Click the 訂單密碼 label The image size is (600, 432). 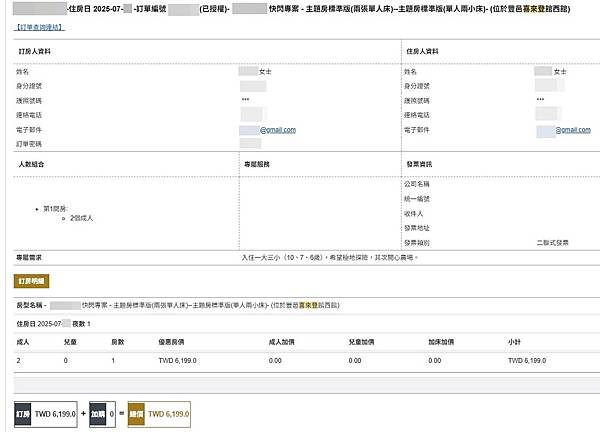(x=29, y=144)
